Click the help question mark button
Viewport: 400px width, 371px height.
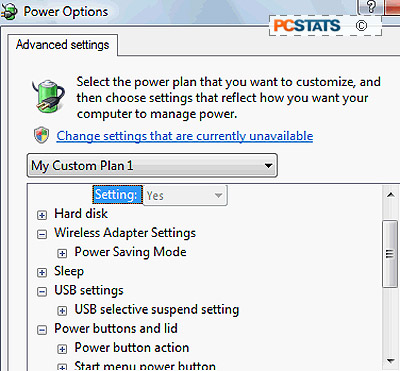click(370, 7)
